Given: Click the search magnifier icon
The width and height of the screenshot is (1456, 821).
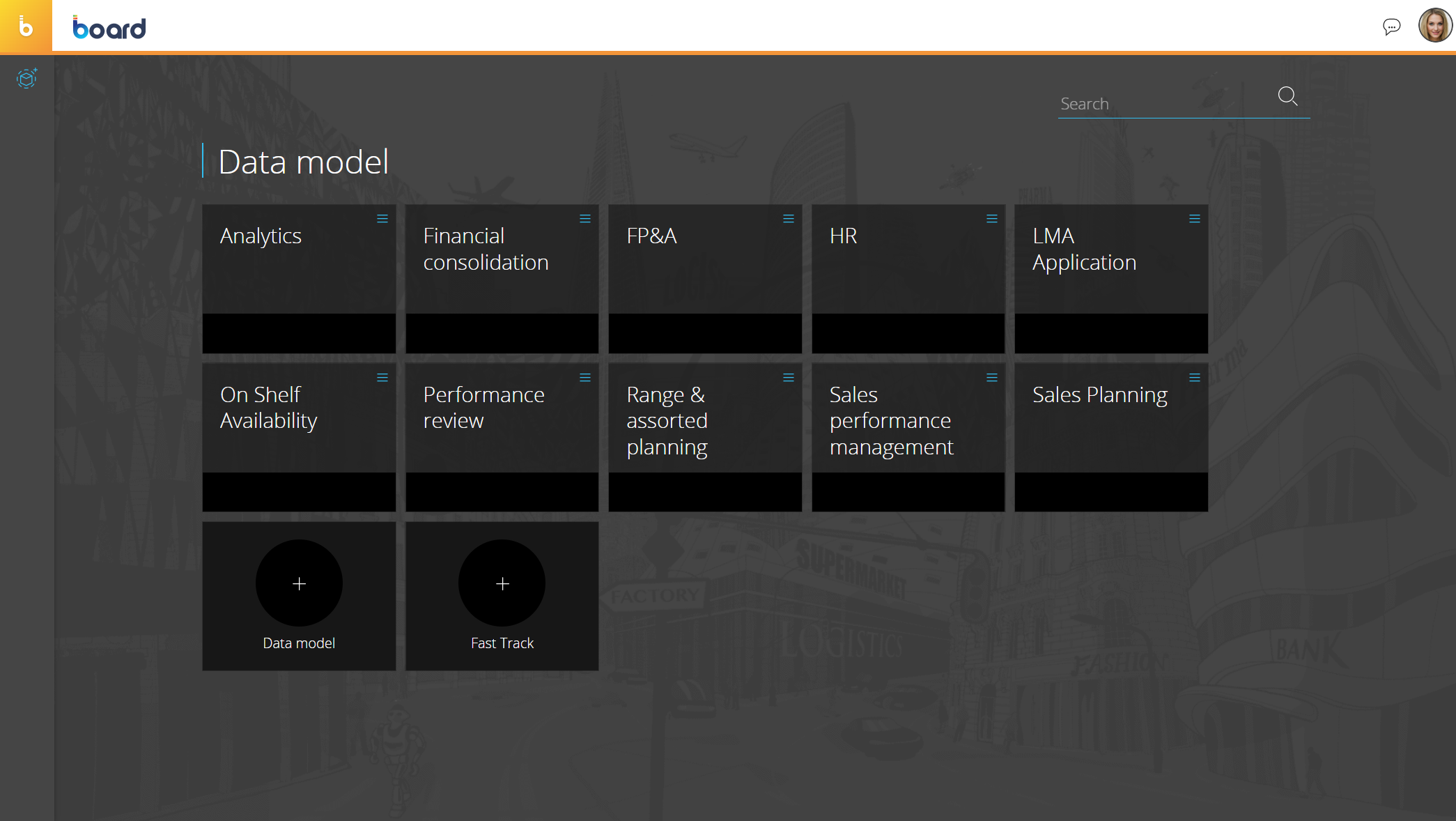Looking at the screenshot, I should 1287,96.
